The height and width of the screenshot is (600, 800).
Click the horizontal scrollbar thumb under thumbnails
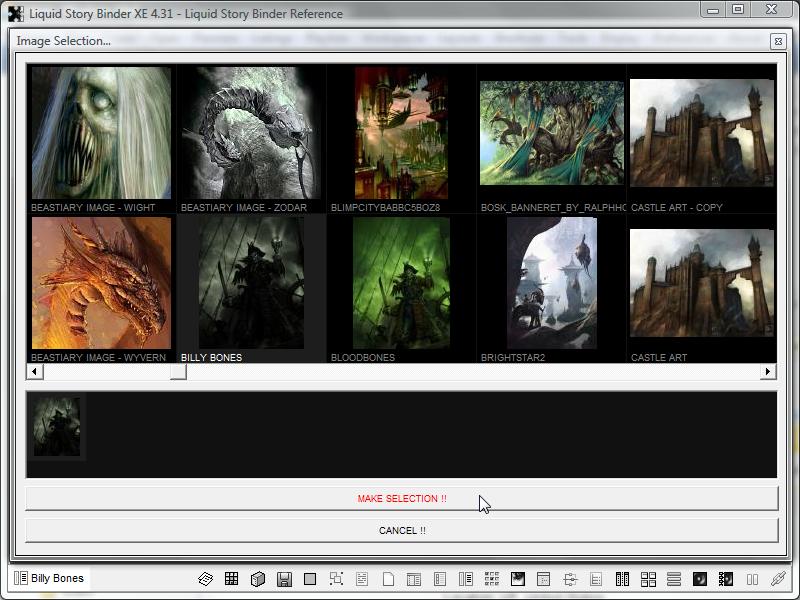click(178, 372)
